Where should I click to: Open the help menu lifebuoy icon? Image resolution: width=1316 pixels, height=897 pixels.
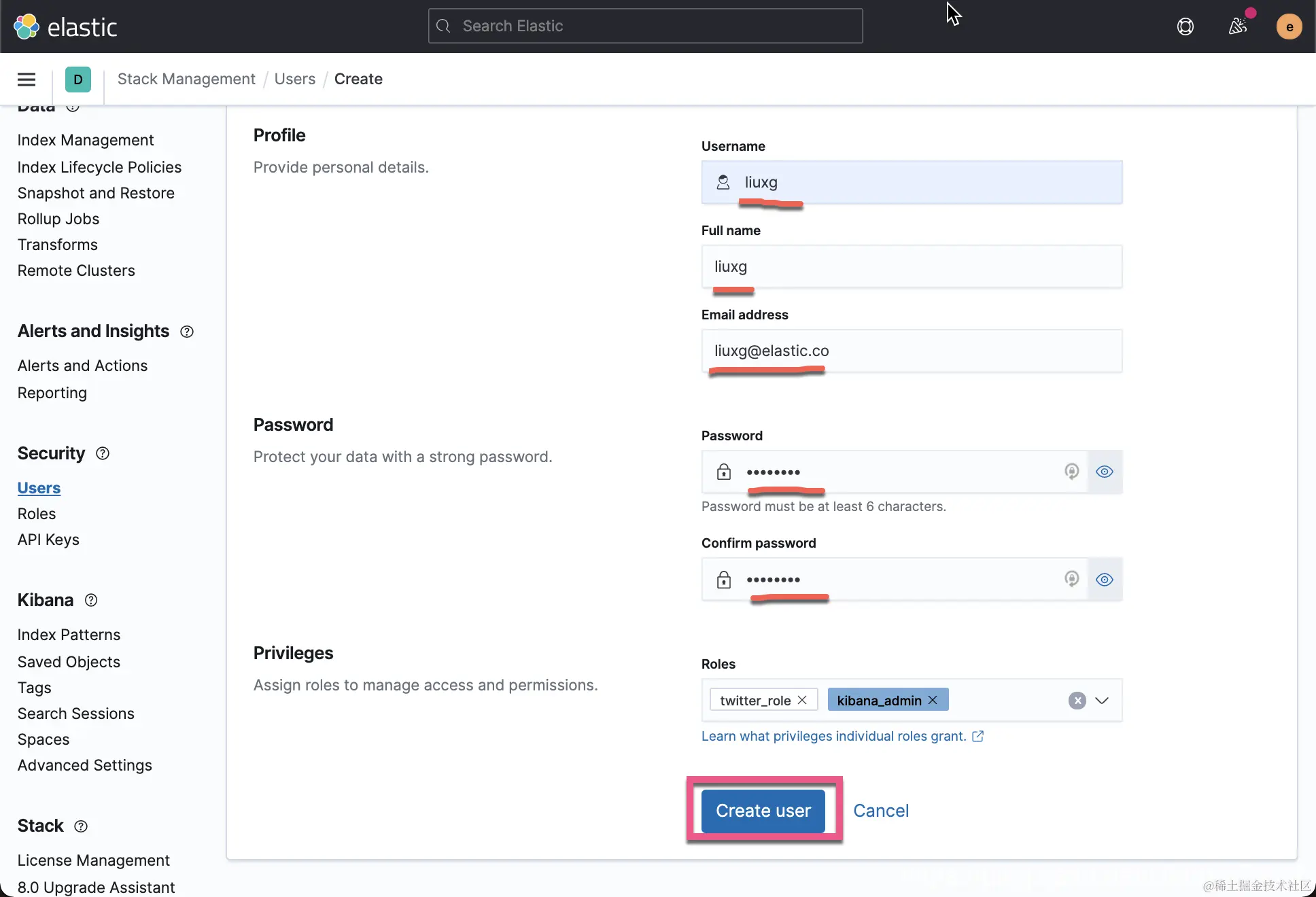(1185, 27)
